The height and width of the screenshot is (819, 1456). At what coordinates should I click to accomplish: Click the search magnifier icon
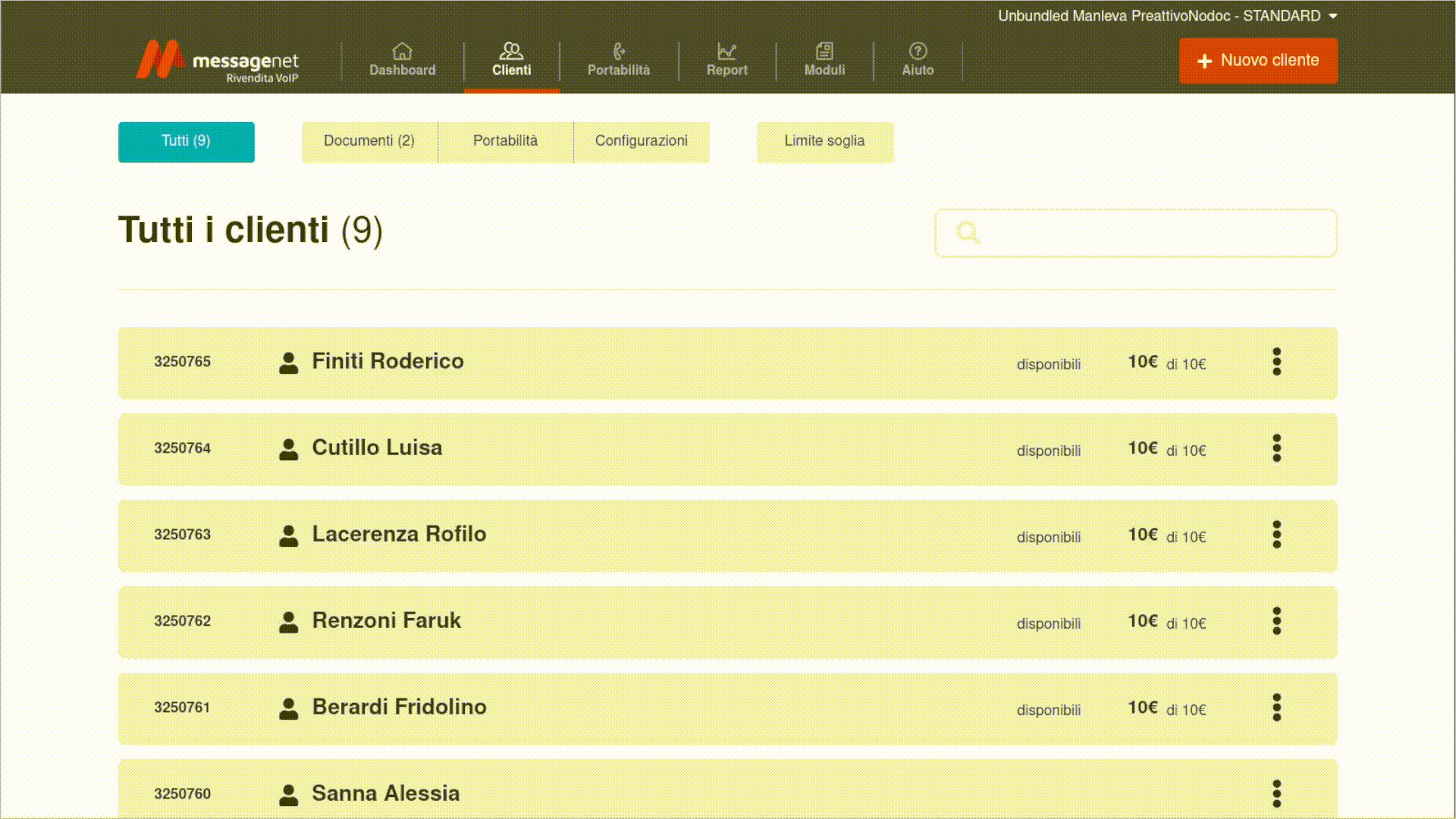(968, 233)
